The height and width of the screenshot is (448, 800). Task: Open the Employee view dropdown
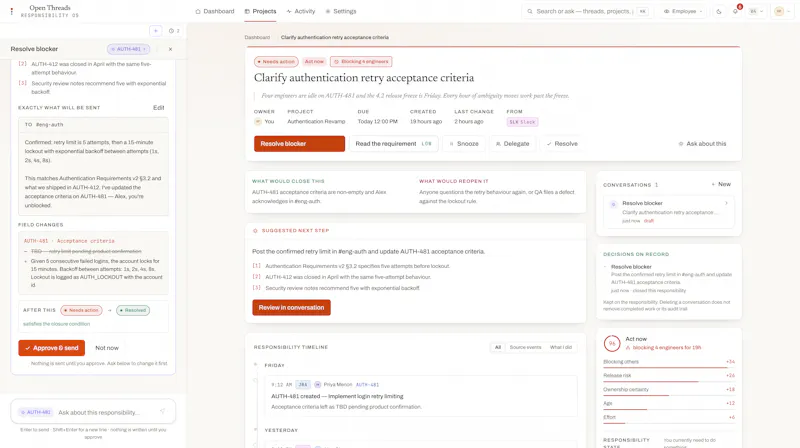[683, 11]
